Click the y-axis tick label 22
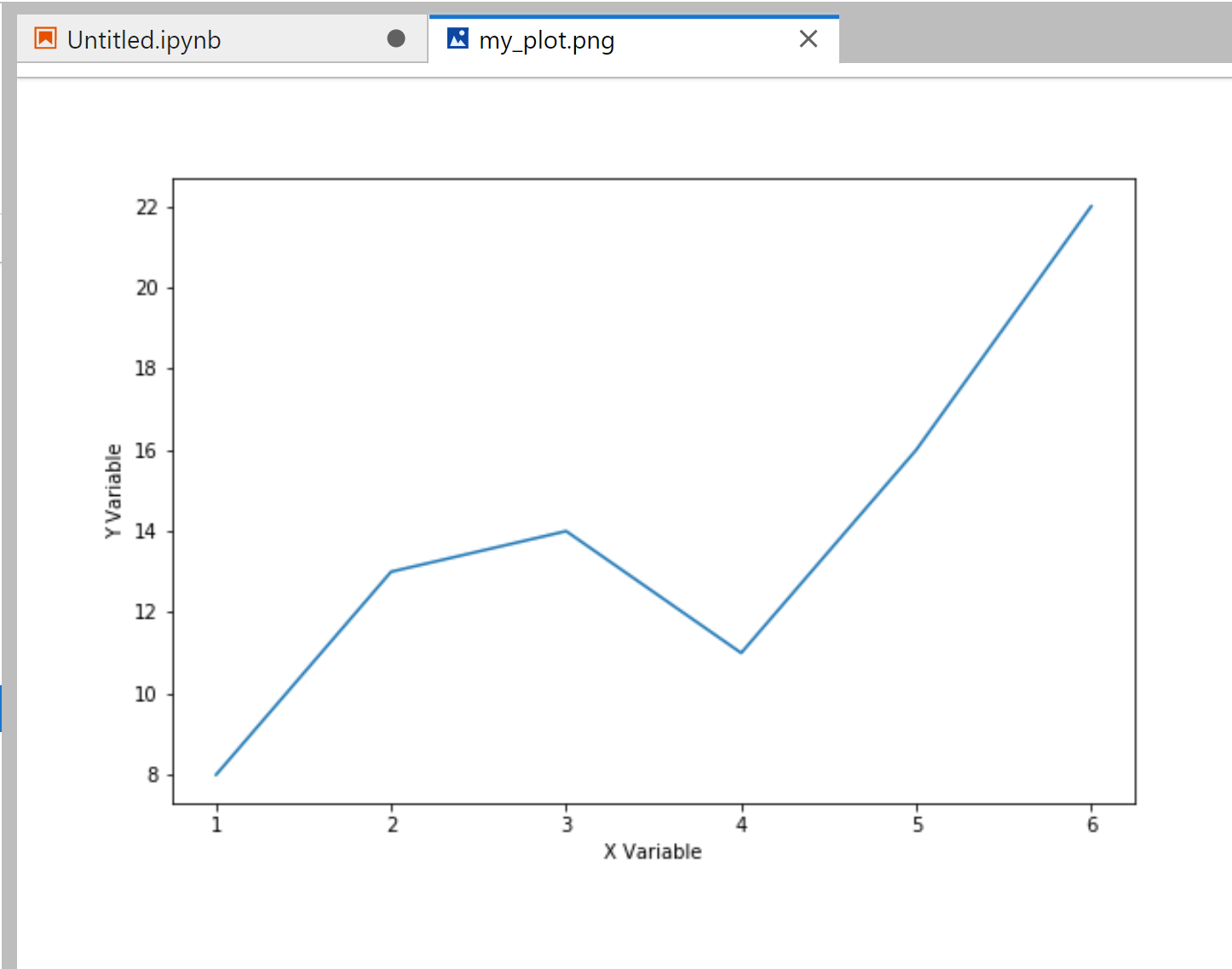The image size is (1232, 969). [x=147, y=207]
